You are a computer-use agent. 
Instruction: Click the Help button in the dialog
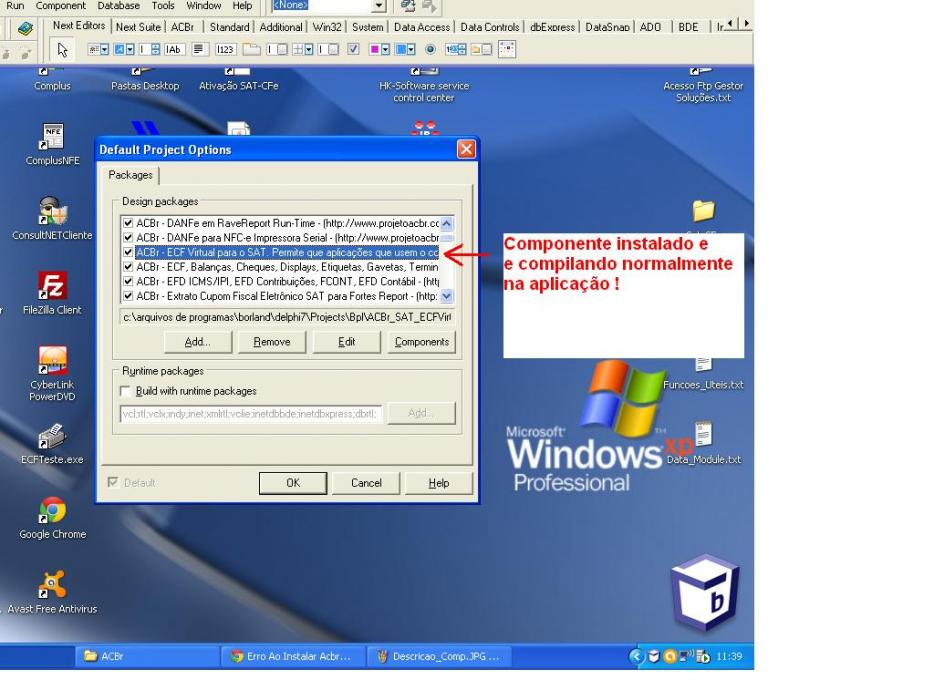(x=439, y=483)
